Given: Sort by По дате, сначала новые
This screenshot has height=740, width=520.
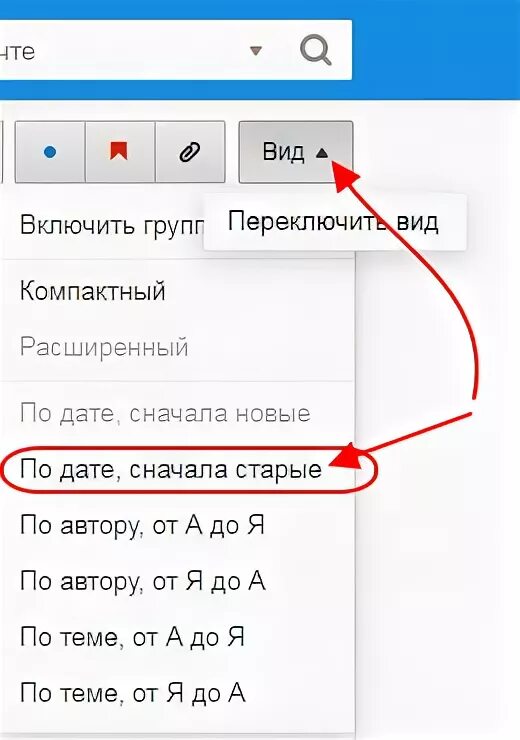Looking at the screenshot, I should [x=165, y=413].
